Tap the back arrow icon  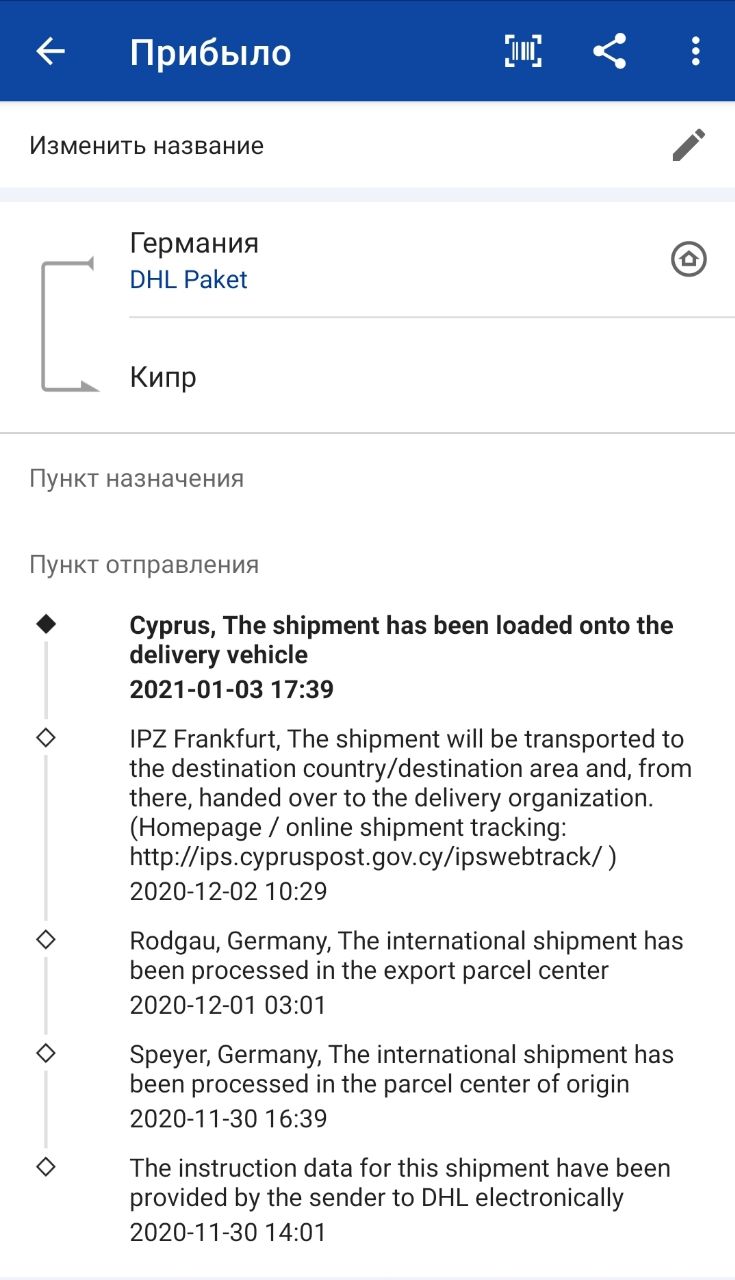coord(50,52)
